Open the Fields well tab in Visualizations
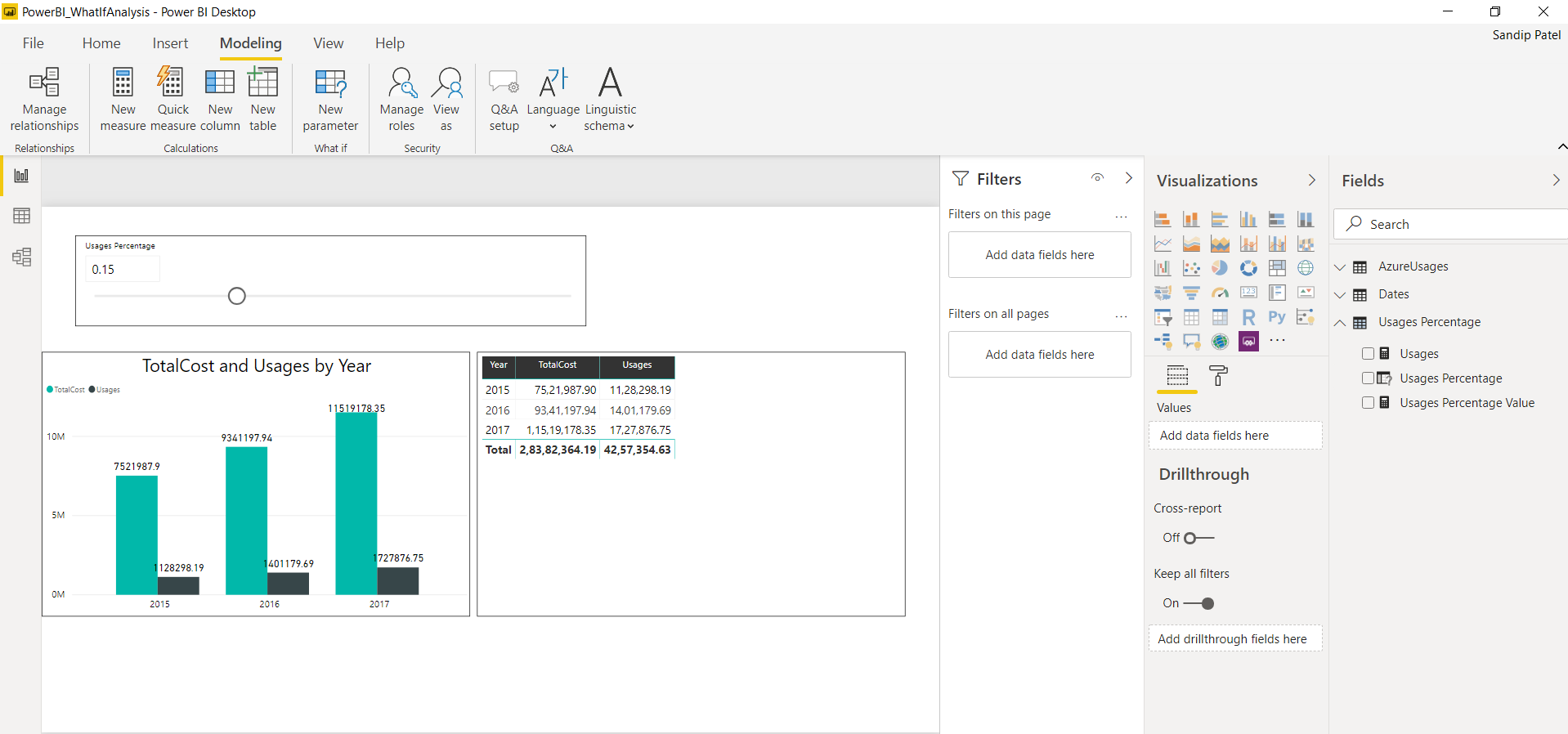This screenshot has height=734, width=1568. tap(1177, 376)
